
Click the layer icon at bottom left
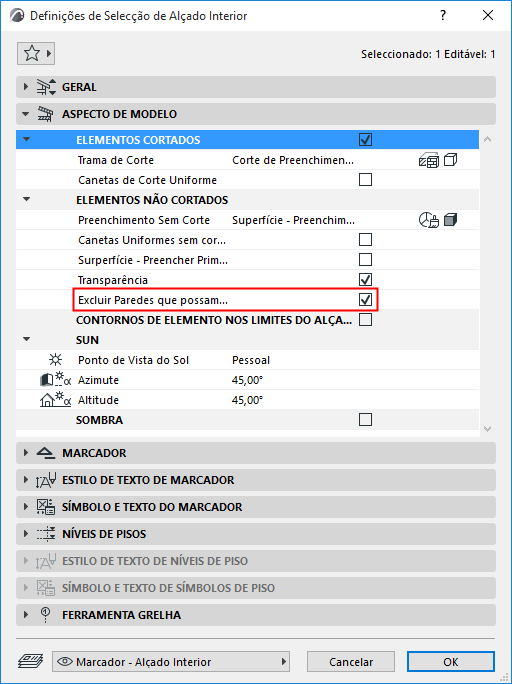[31, 661]
